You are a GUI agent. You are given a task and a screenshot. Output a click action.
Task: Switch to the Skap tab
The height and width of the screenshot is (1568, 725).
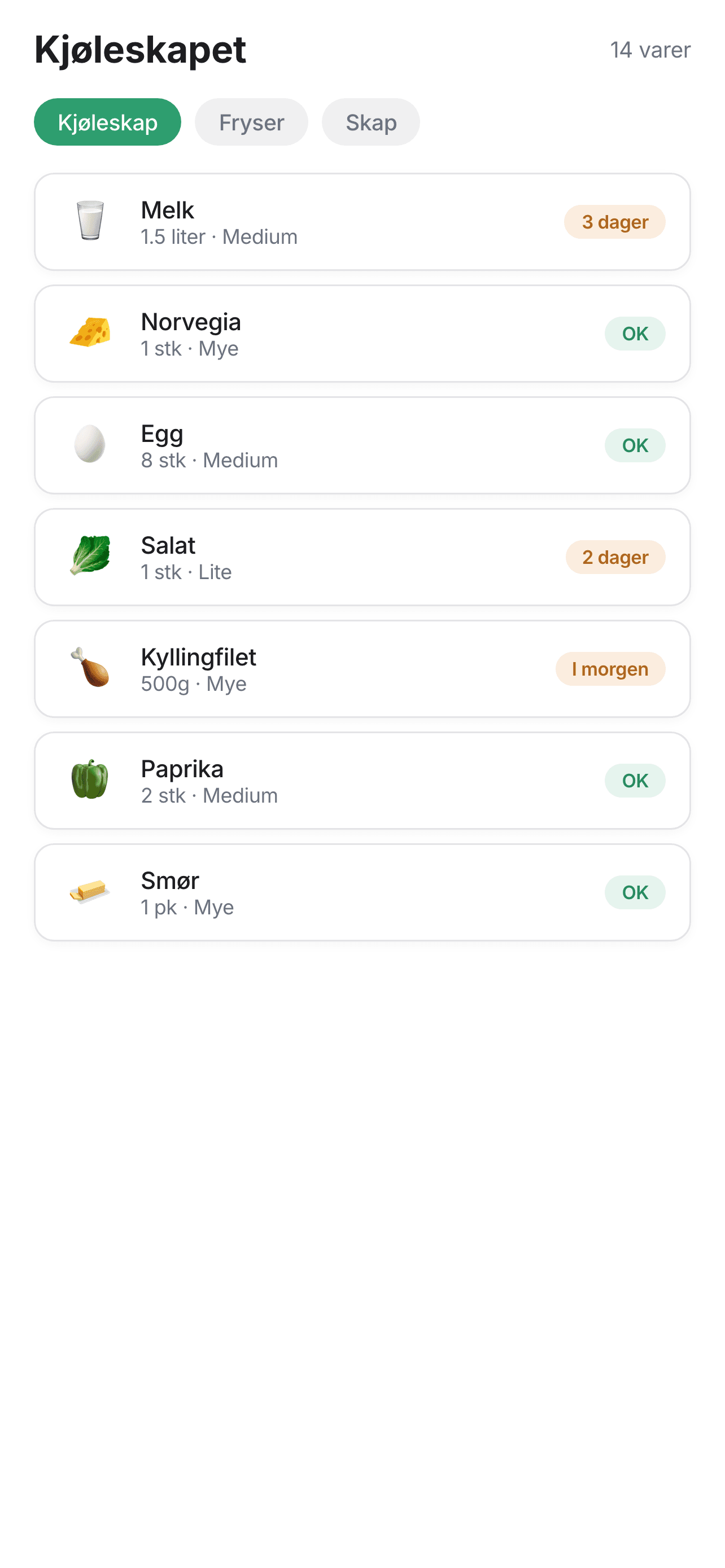[x=370, y=122]
